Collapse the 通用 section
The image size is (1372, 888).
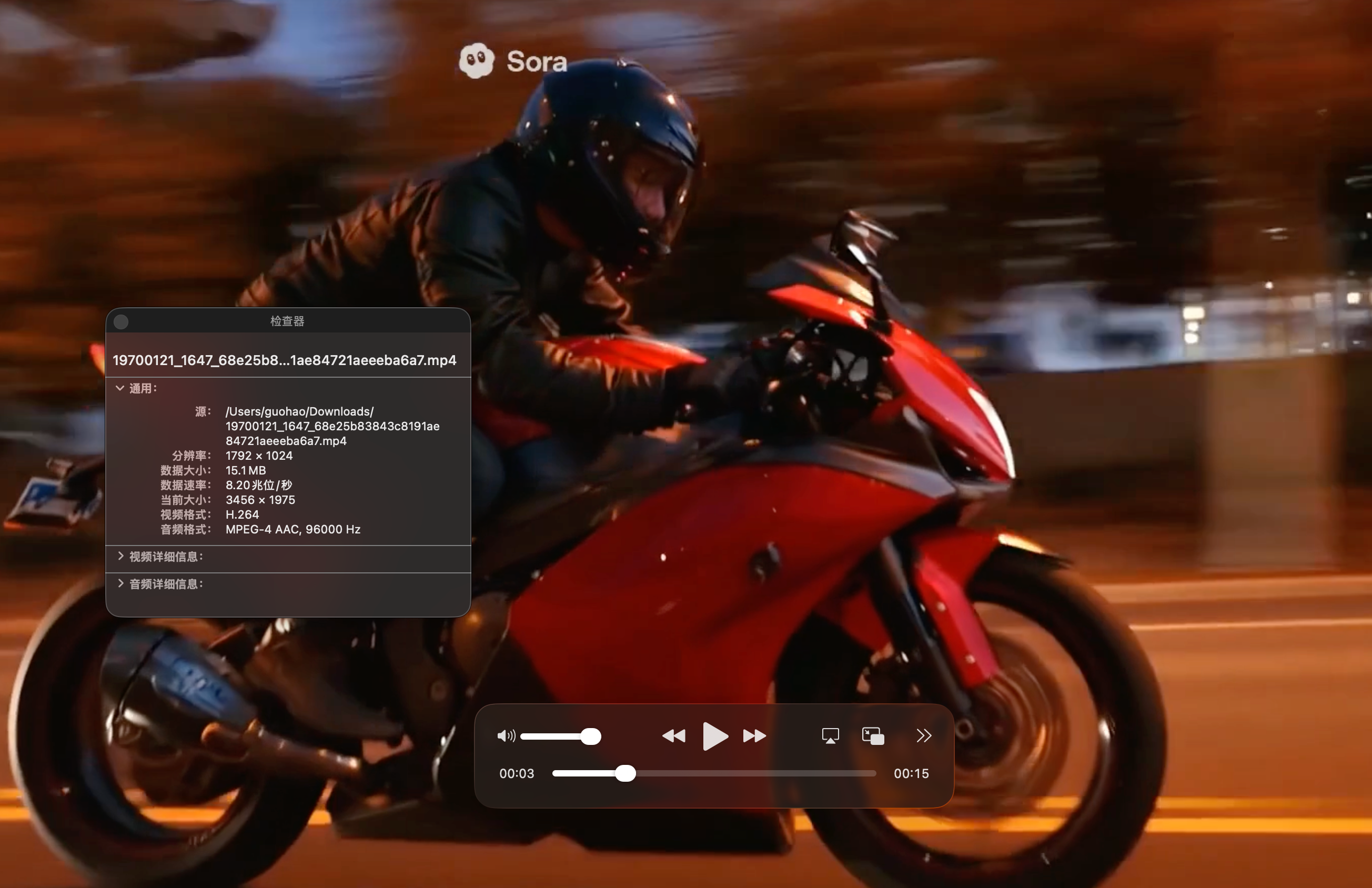pyautogui.click(x=120, y=388)
